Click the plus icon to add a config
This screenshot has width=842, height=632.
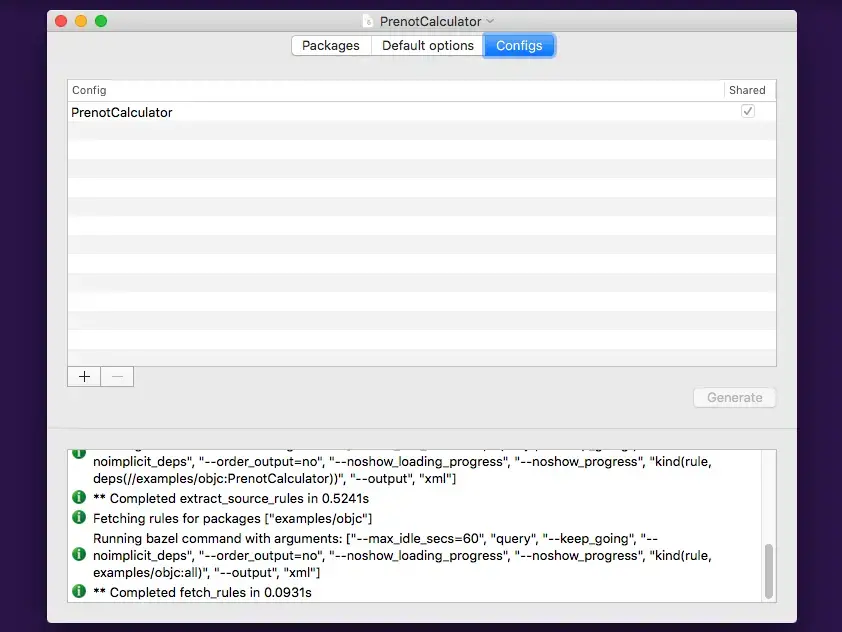pyautogui.click(x=84, y=376)
